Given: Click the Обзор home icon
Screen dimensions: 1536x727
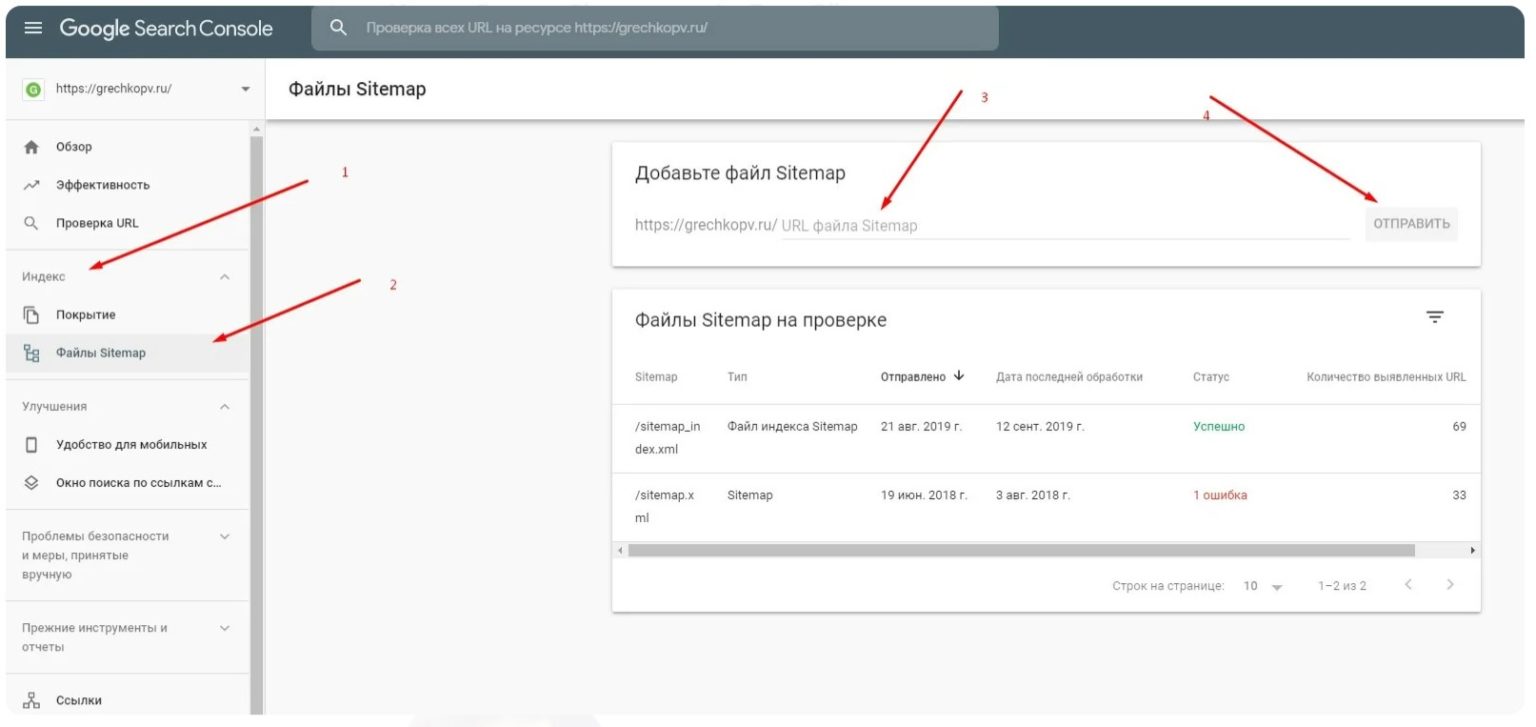Looking at the screenshot, I should coord(31,147).
